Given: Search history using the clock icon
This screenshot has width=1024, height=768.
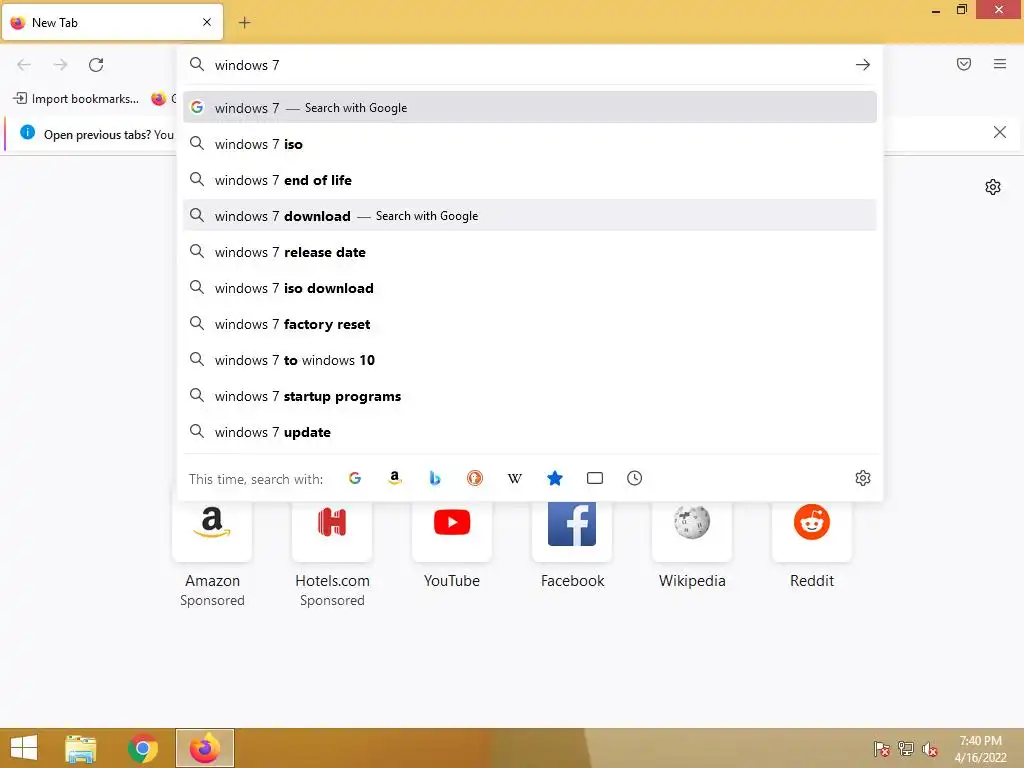Looking at the screenshot, I should point(635,478).
